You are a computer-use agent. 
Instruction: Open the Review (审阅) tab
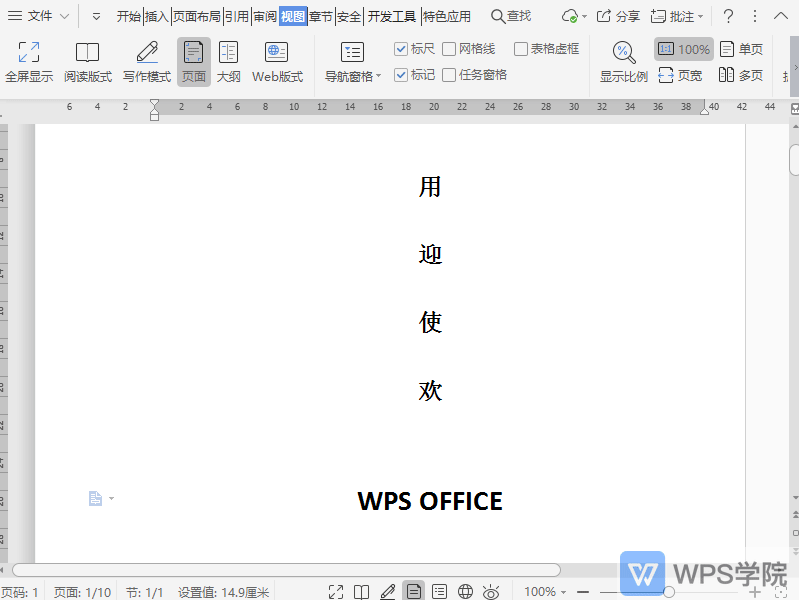tap(265, 16)
